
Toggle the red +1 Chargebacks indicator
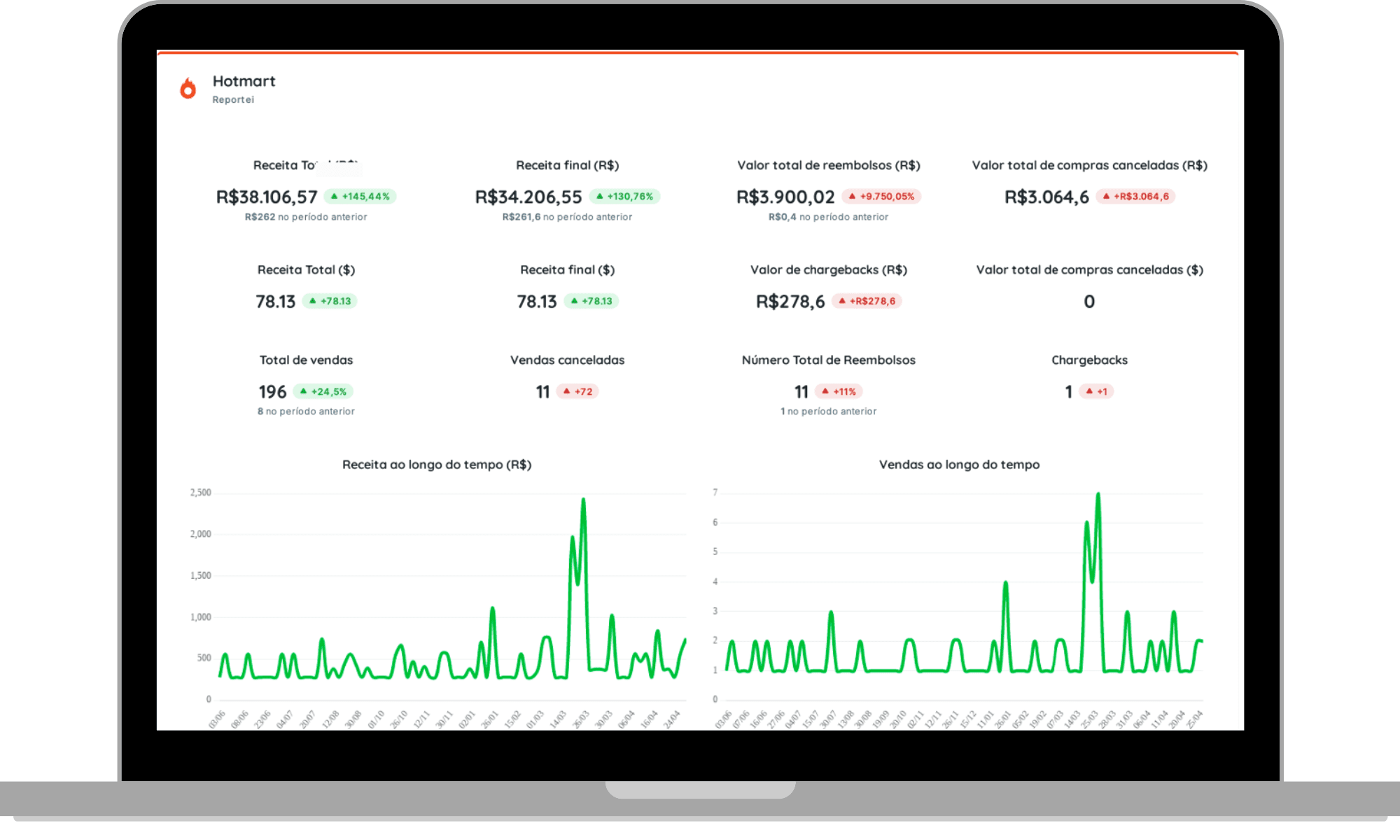[x=1095, y=391]
